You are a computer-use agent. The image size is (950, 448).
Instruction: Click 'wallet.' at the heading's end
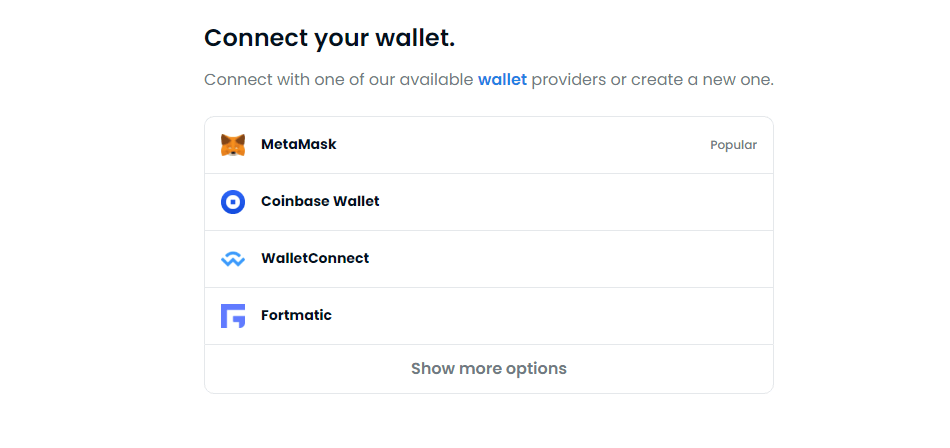[414, 39]
